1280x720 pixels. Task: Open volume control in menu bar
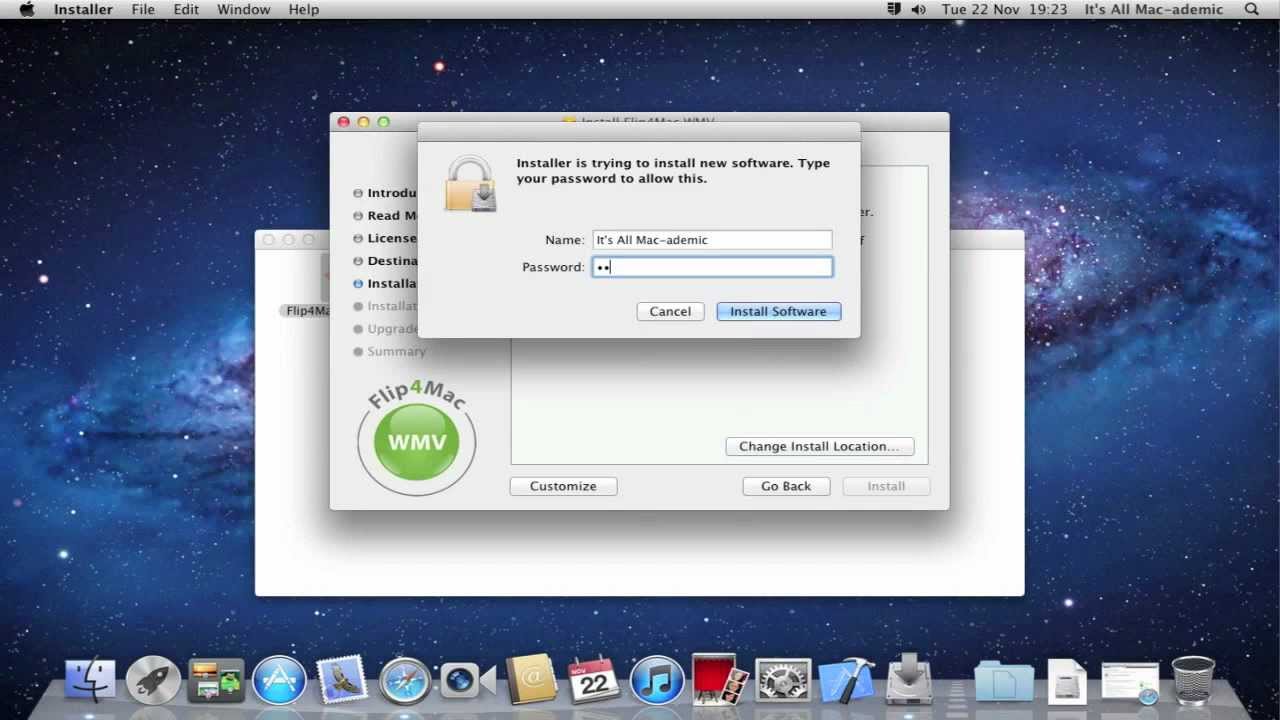point(919,9)
